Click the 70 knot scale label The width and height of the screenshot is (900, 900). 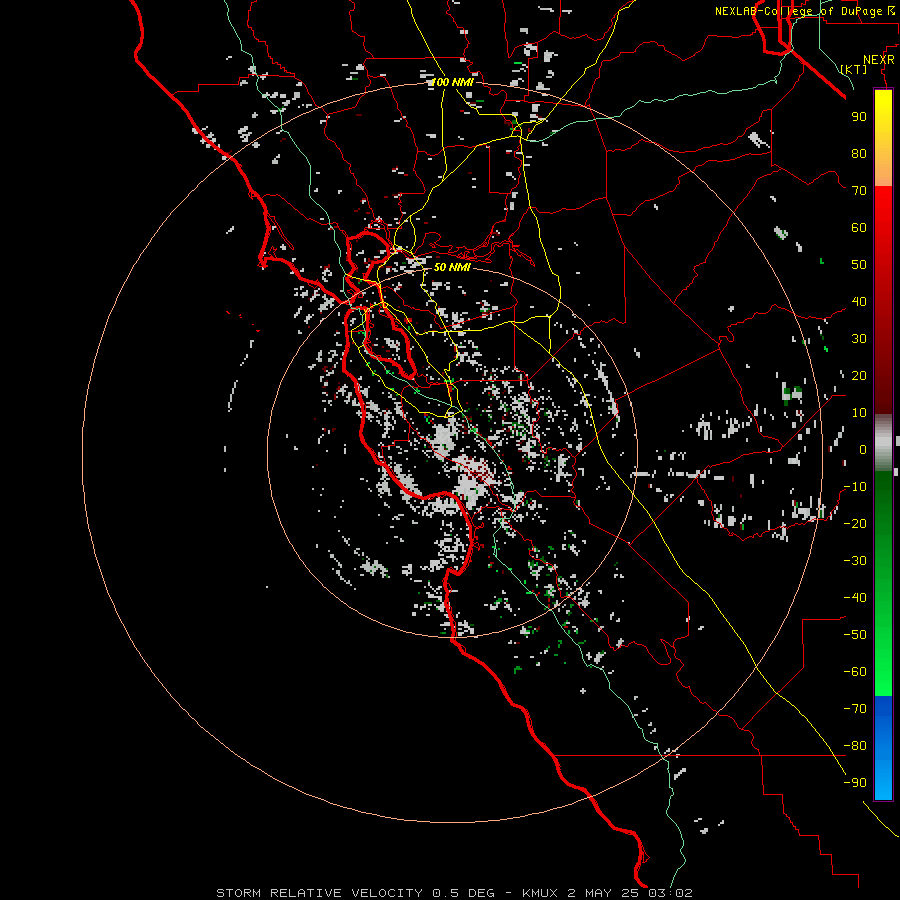859,191
